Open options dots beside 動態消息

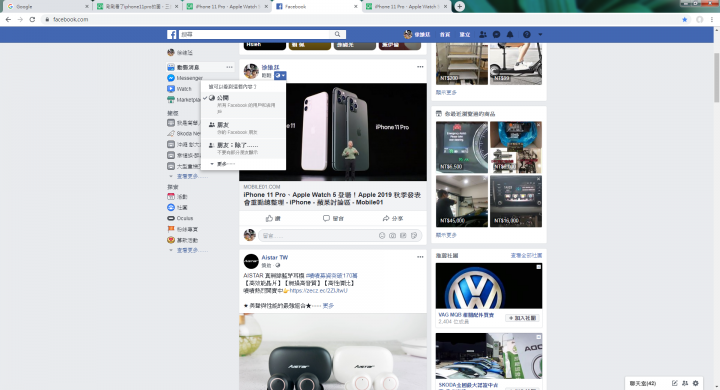point(229,67)
